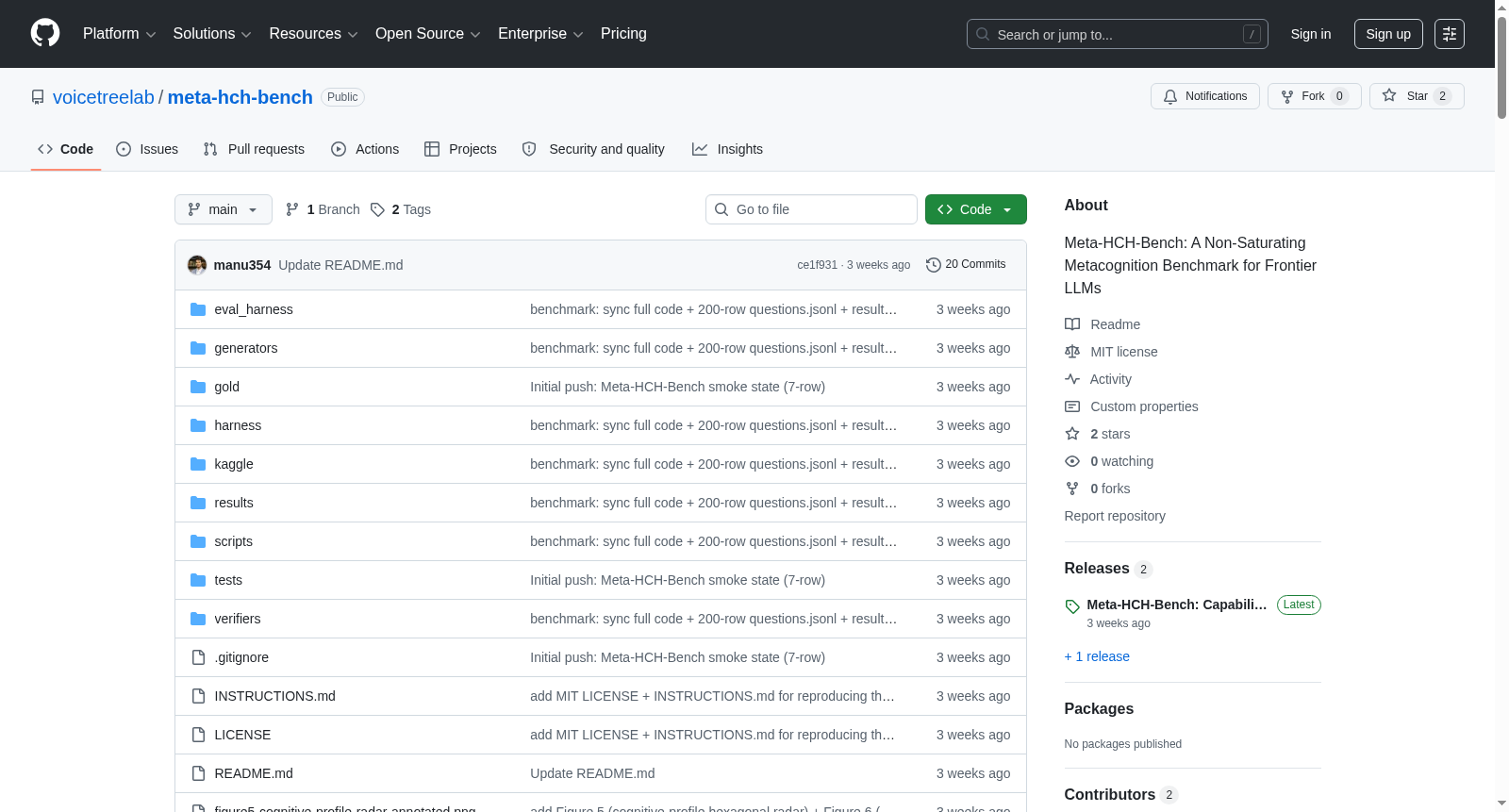Open the 20 Commits history link
The image size is (1509, 812).
(x=966, y=264)
